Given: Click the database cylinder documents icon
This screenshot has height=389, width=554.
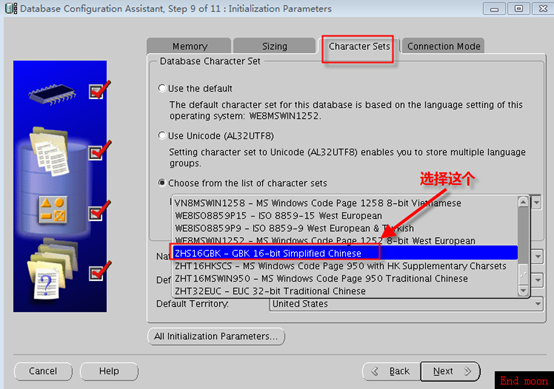Looking at the screenshot, I should click(50, 152).
